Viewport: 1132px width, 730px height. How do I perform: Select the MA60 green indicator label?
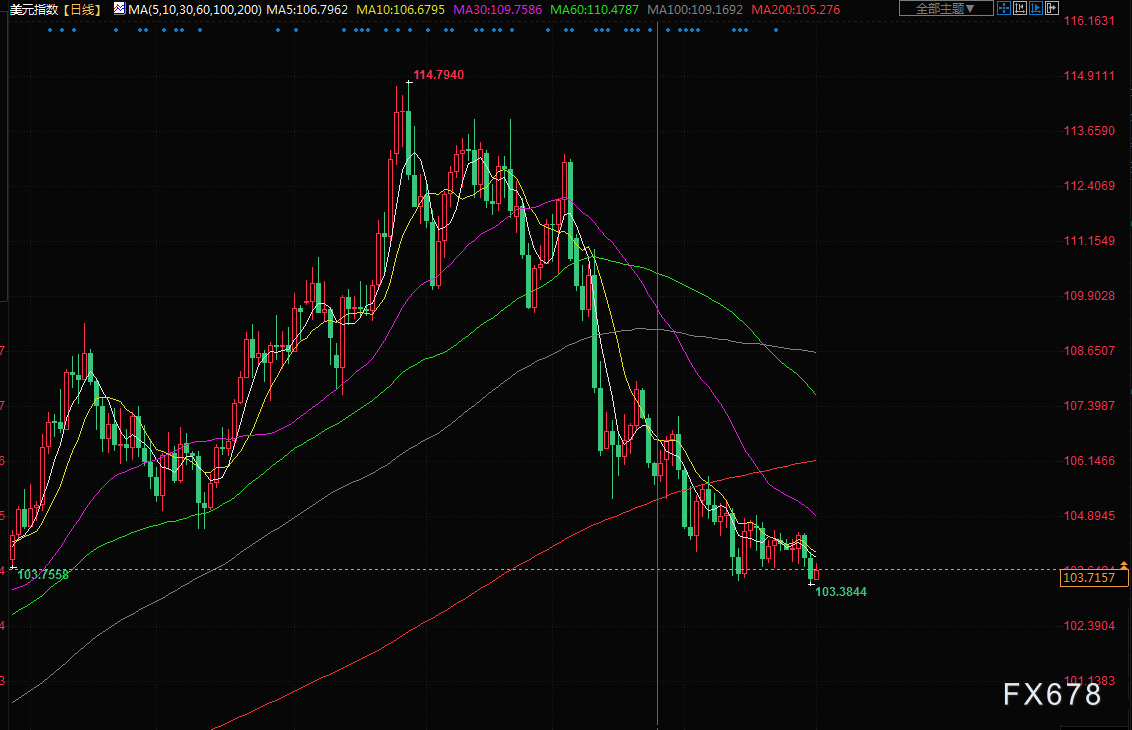pos(594,9)
